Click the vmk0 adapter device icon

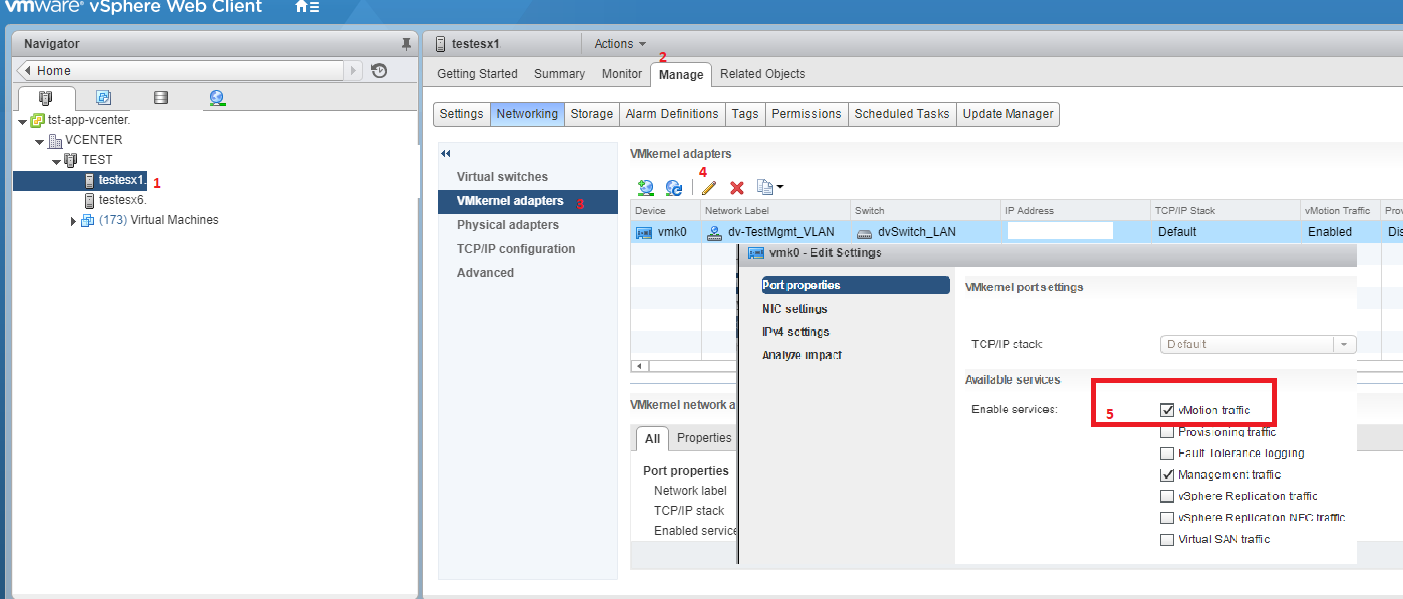point(645,232)
